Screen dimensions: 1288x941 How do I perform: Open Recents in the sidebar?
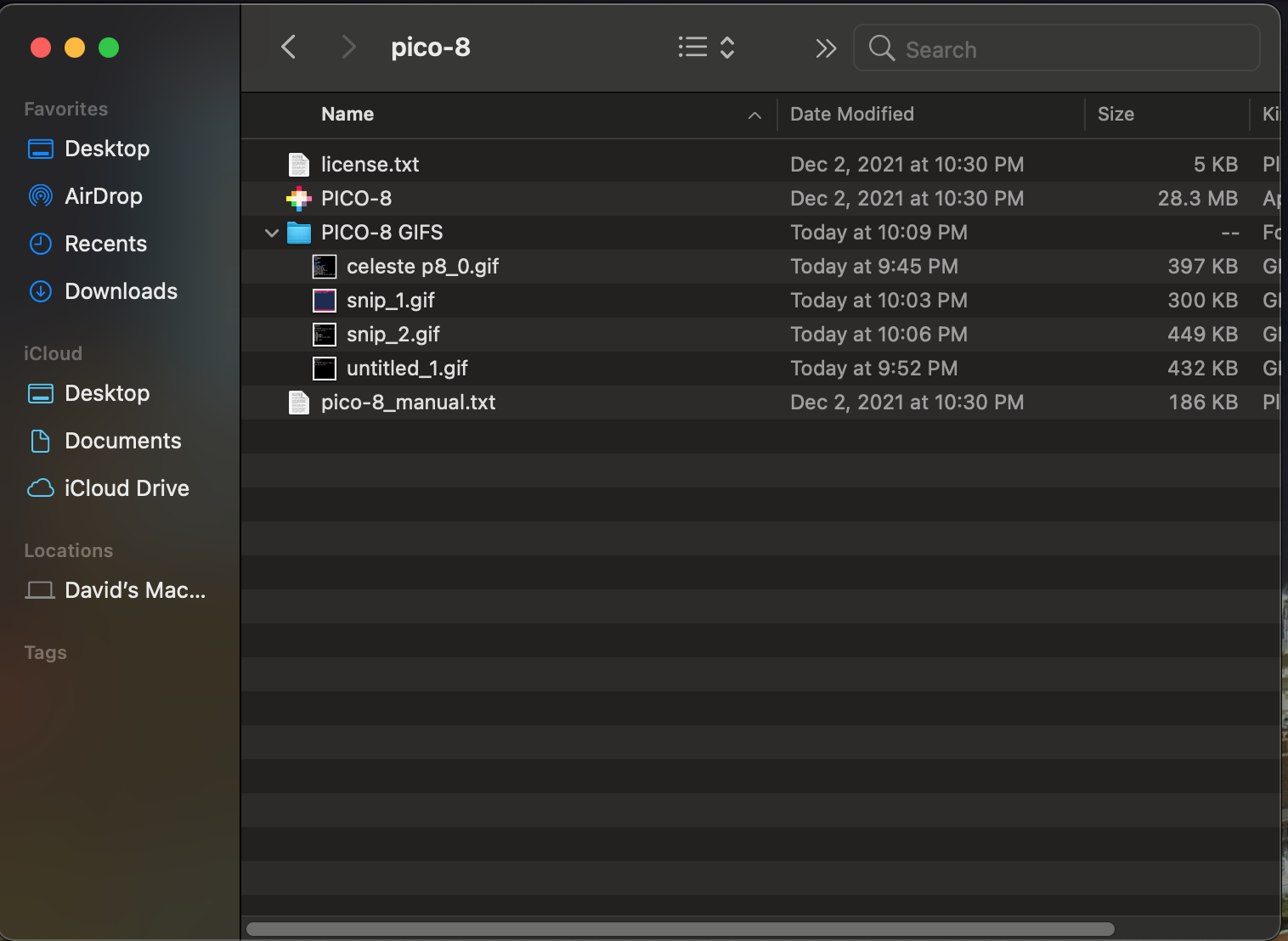click(x=105, y=244)
